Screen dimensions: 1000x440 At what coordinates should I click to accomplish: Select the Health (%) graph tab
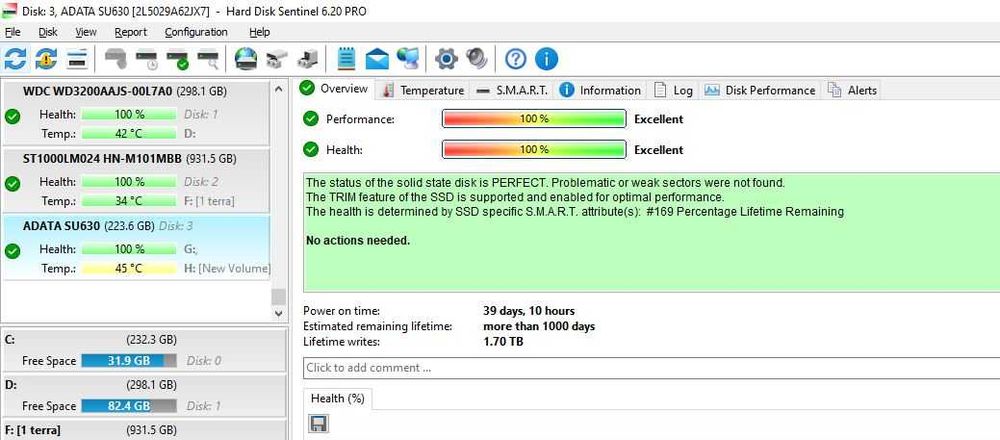click(x=337, y=399)
